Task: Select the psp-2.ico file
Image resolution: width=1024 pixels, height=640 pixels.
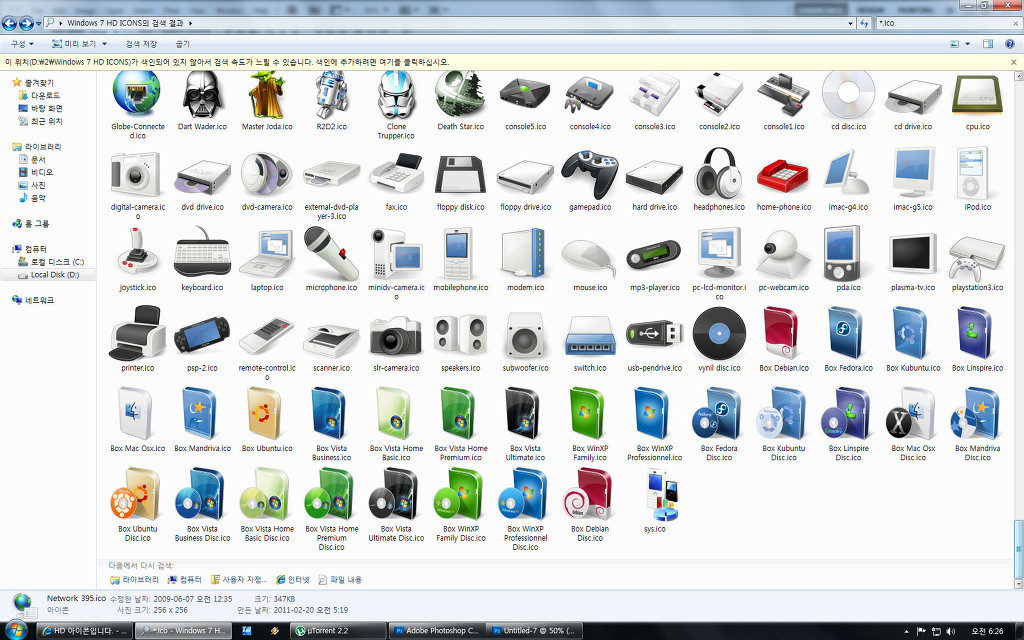Action: tap(202, 334)
